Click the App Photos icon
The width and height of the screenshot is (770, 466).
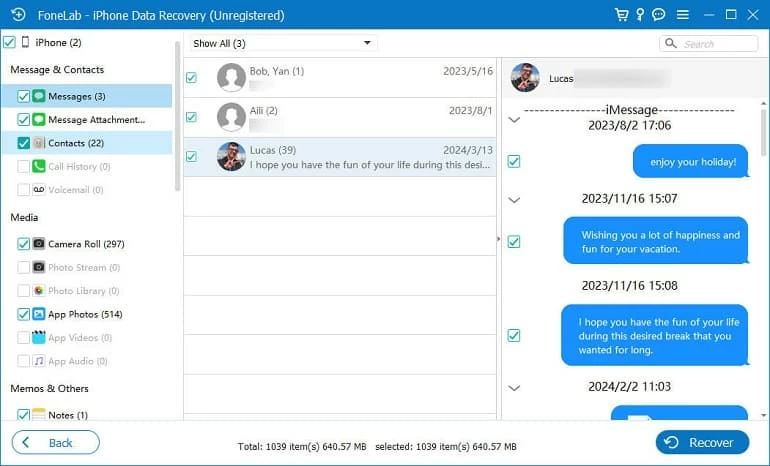pos(39,314)
